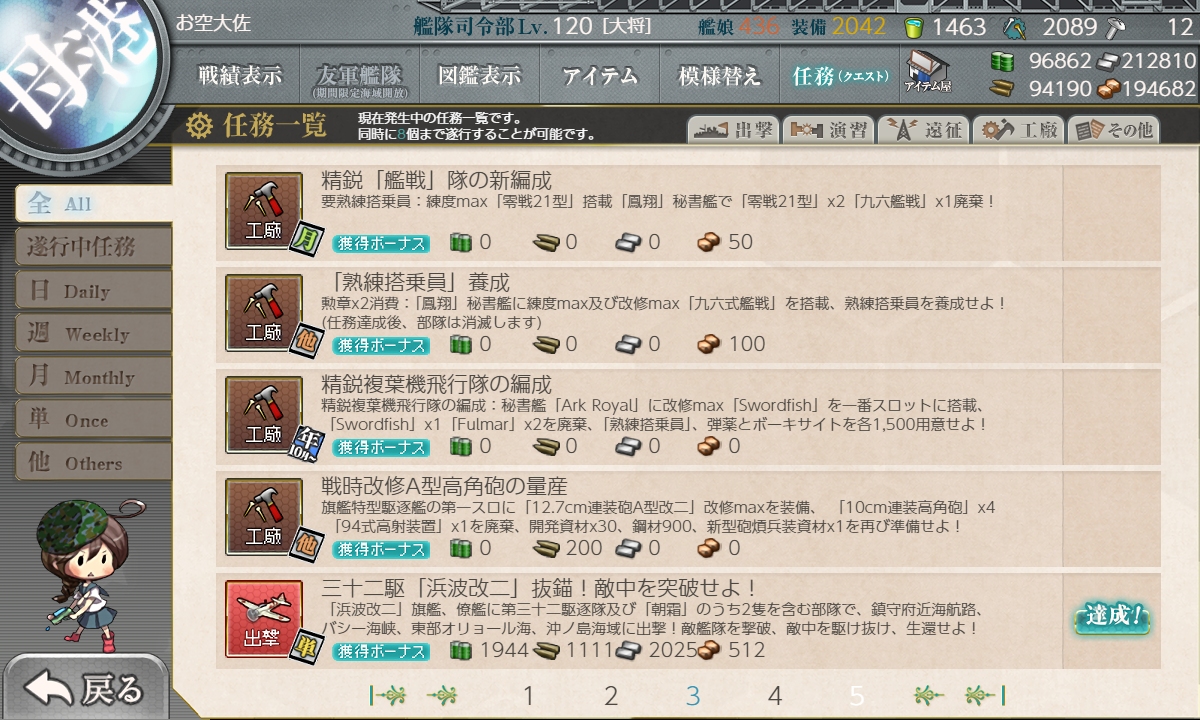
Task: Go back with the 戻る button
Action: pyautogui.click(x=85, y=689)
